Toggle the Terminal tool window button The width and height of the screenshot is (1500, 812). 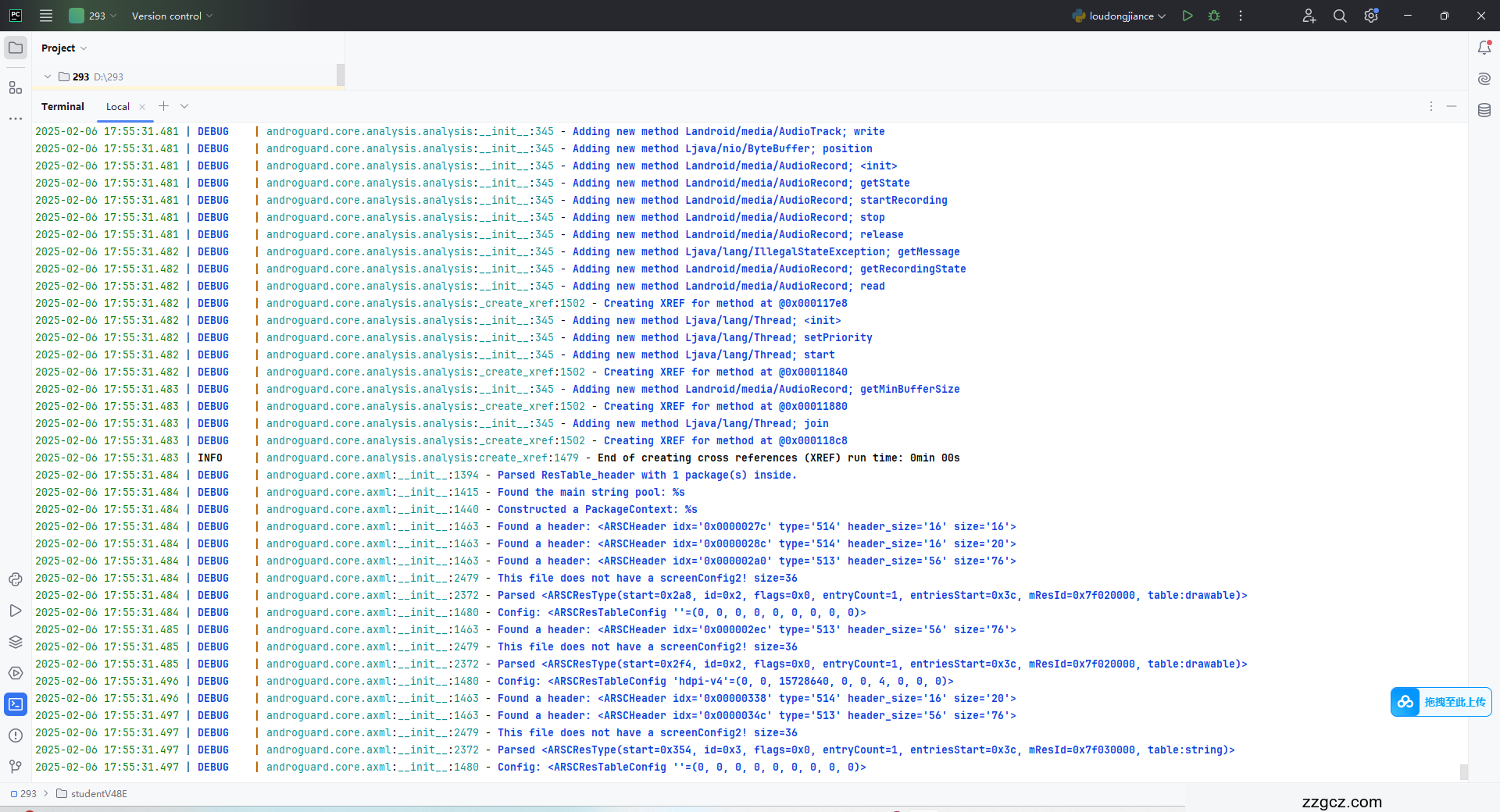point(16,704)
